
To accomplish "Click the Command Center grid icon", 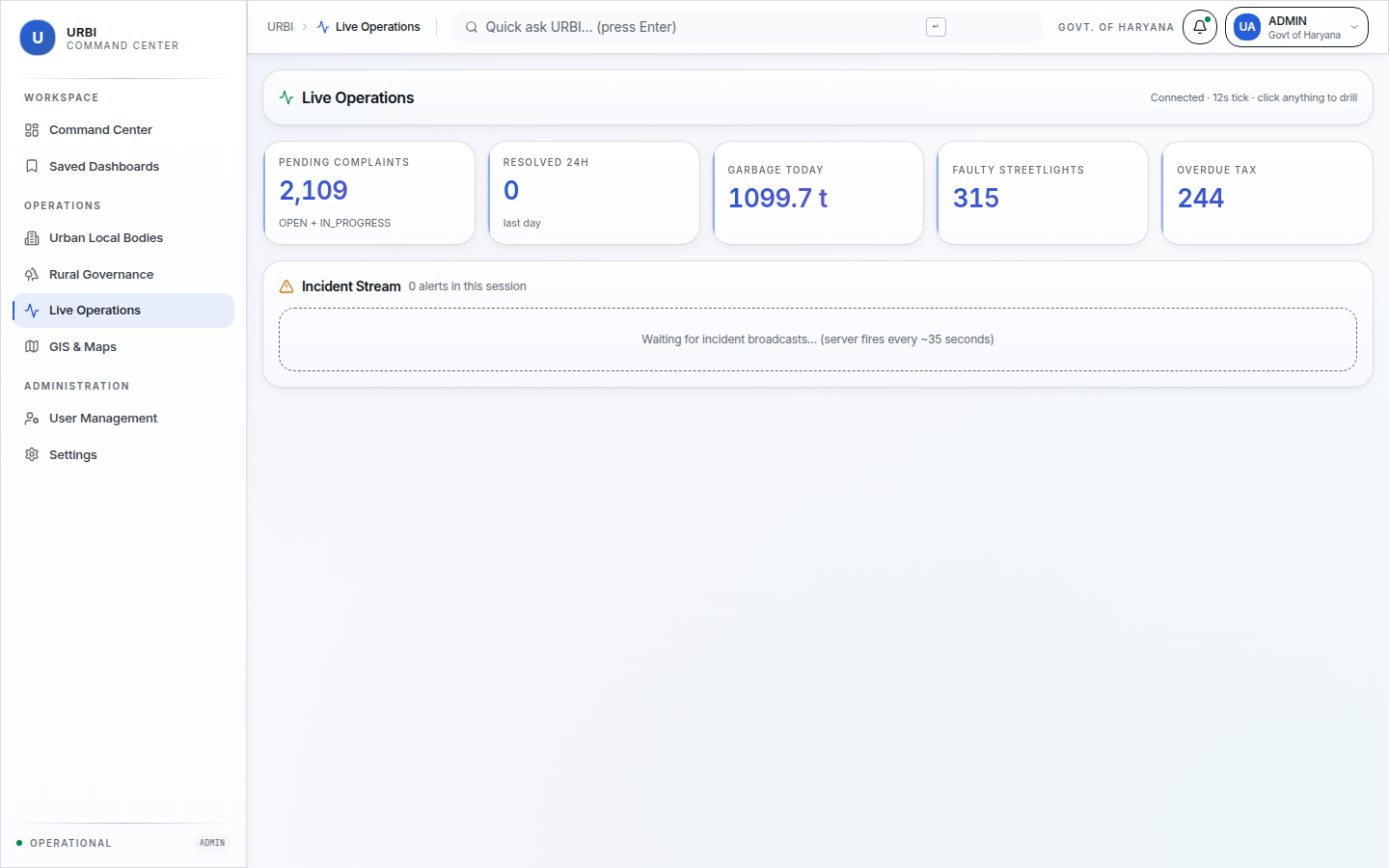I will coord(32,130).
